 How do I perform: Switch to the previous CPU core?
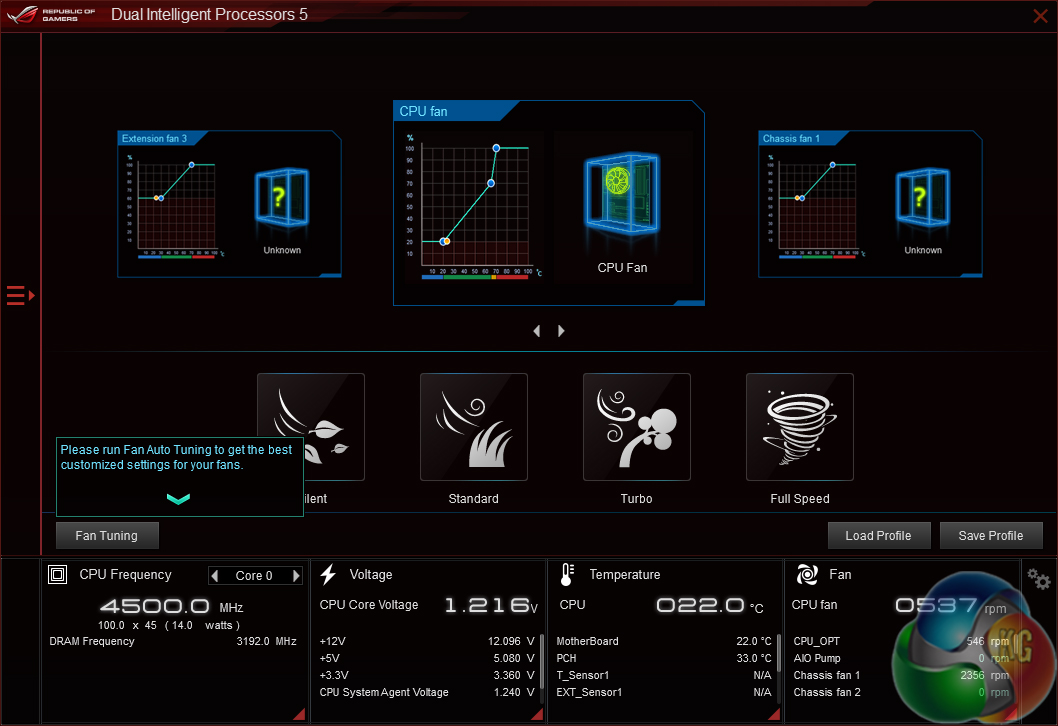pyautogui.click(x=214, y=576)
